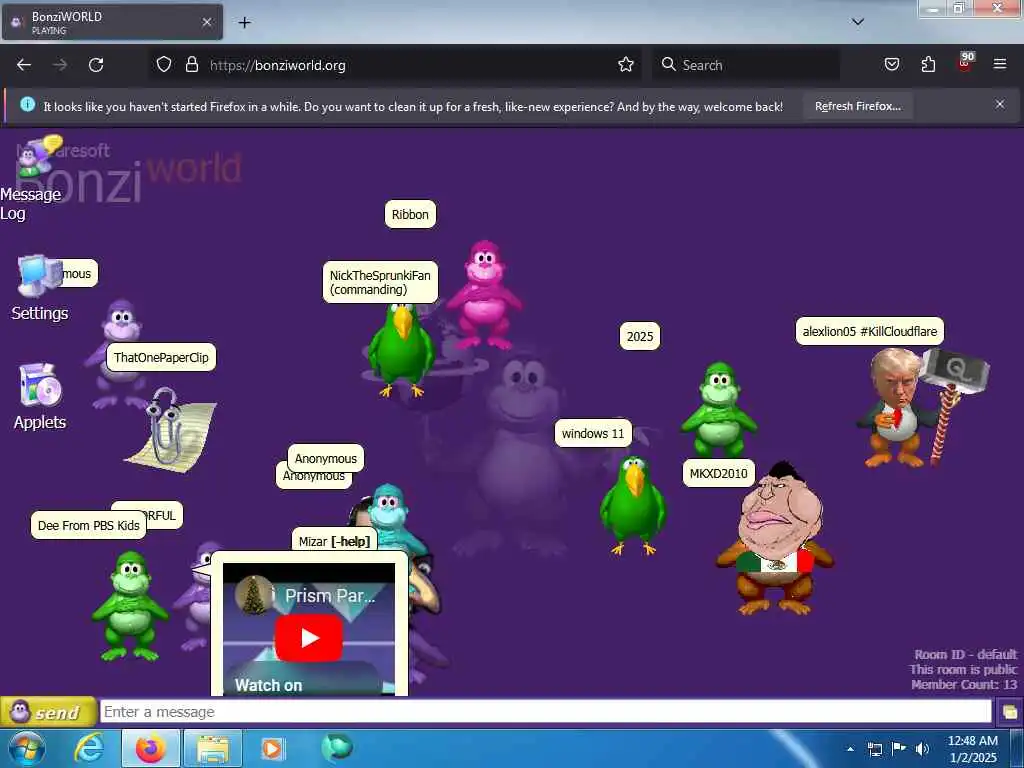Bookmark this page with the star
Image resolution: width=1024 pixels, height=768 pixels.
(x=626, y=65)
